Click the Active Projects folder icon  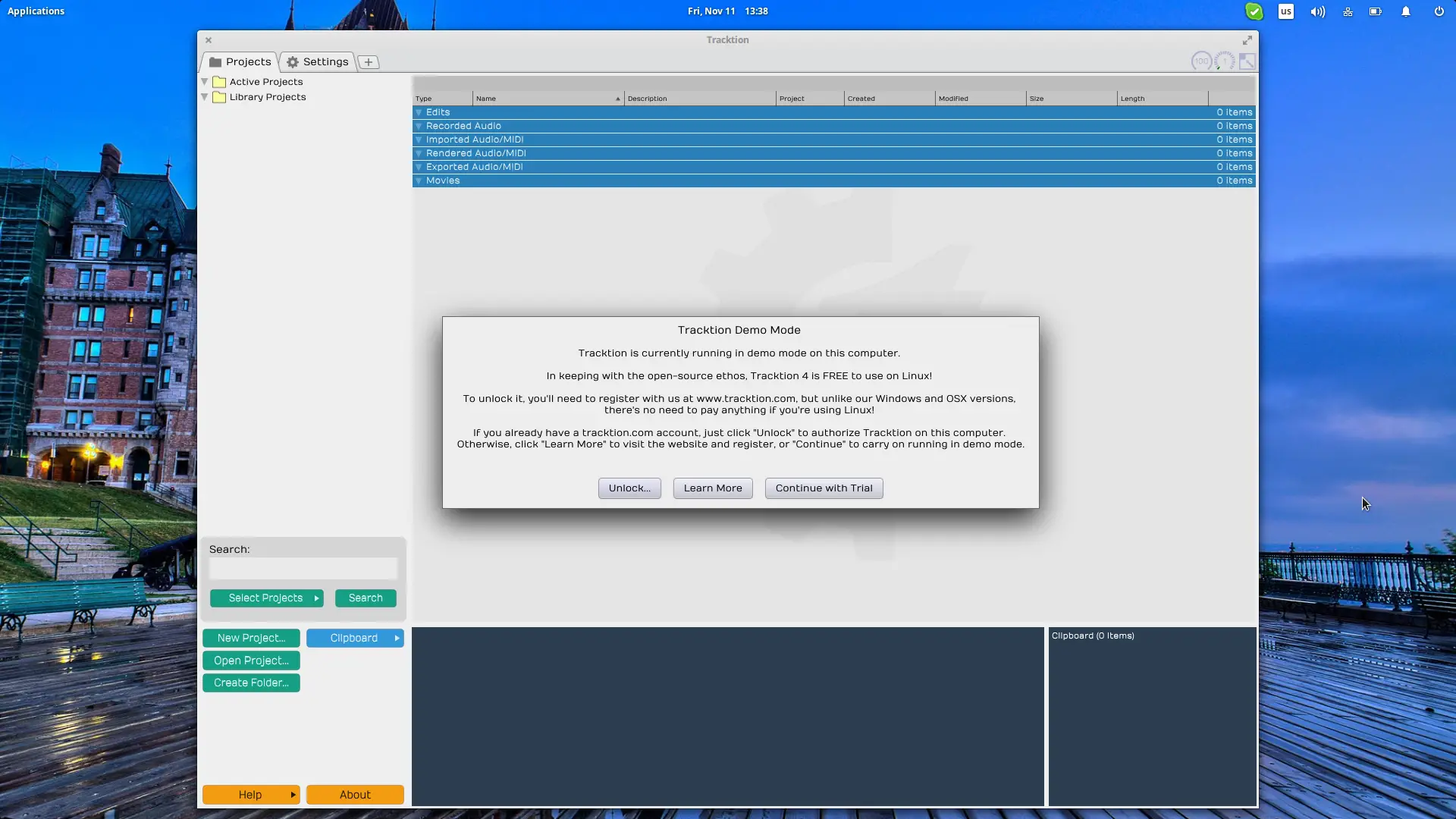[x=219, y=82]
